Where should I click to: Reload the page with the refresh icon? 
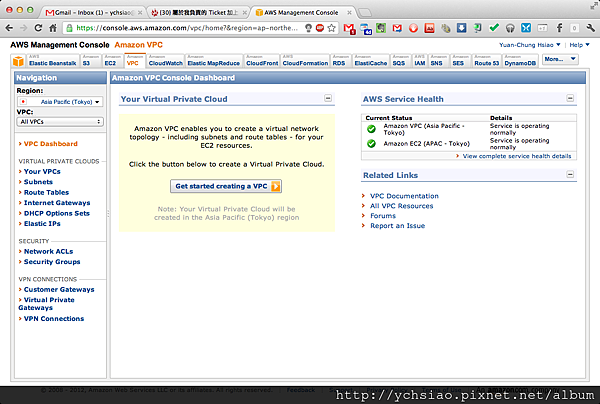click(38, 28)
